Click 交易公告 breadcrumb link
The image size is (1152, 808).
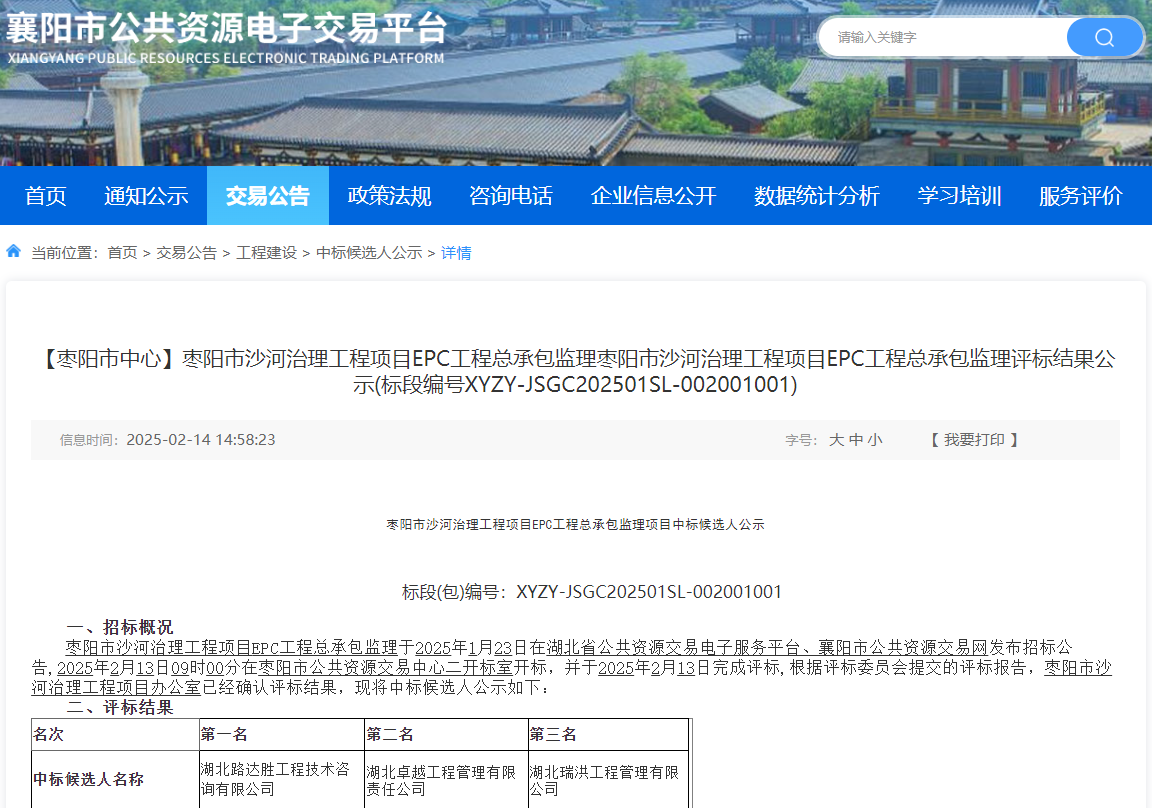point(186,253)
